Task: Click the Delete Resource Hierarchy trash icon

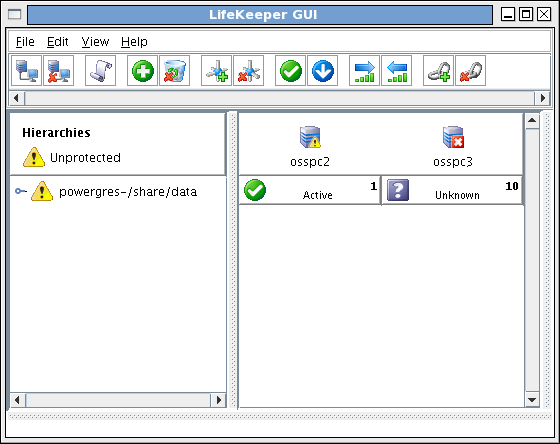Action: pyautogui.click(x=175, y=71)
